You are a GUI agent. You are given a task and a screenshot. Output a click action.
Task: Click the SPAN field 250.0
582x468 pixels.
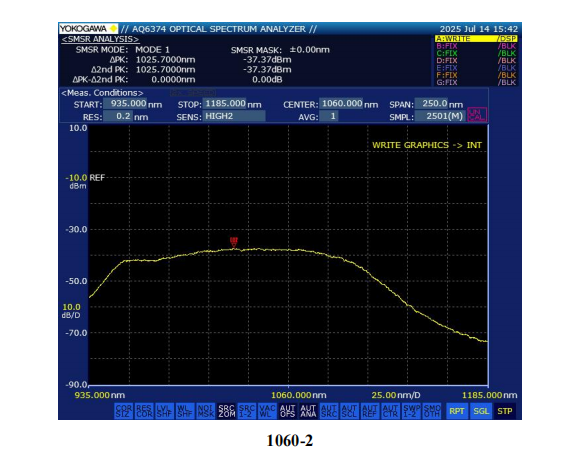point(432,104)
